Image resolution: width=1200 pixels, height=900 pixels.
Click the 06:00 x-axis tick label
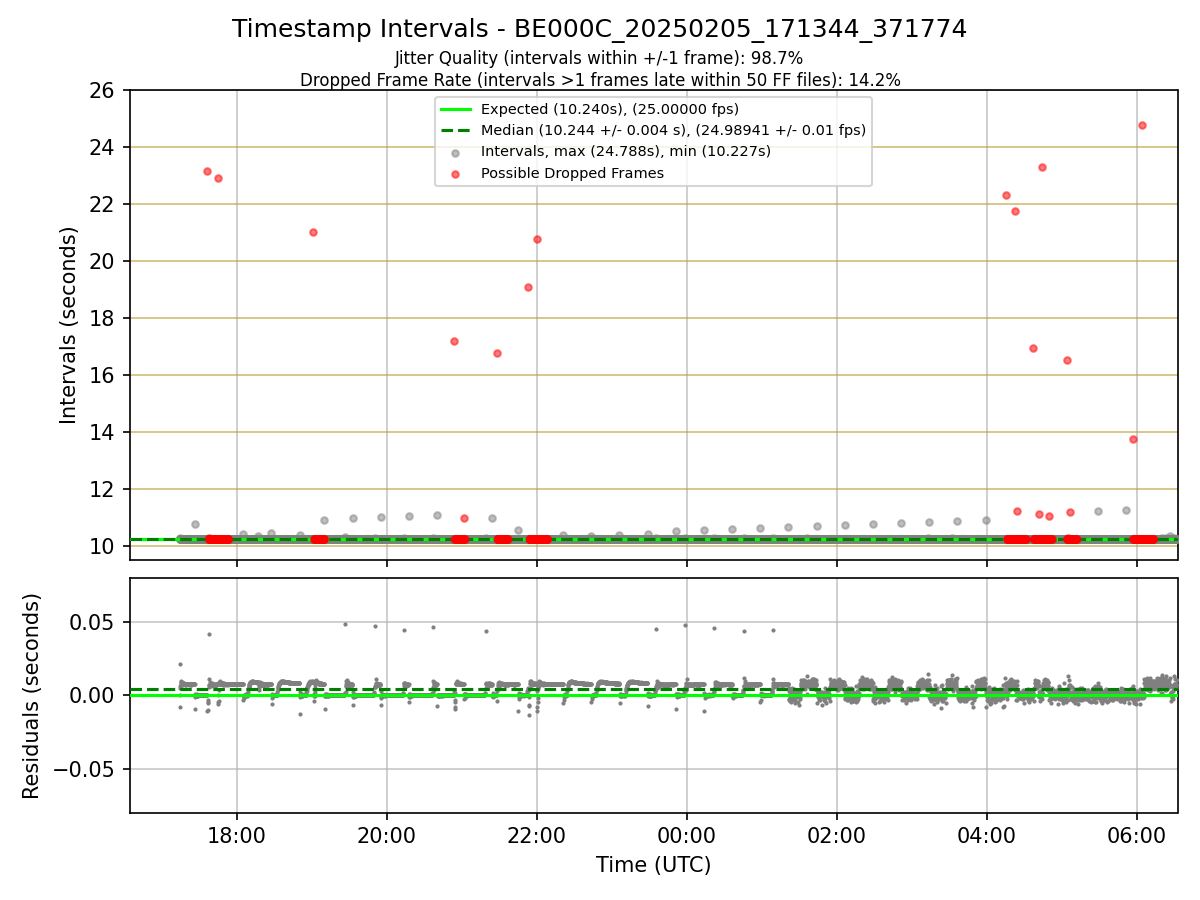1137,835
